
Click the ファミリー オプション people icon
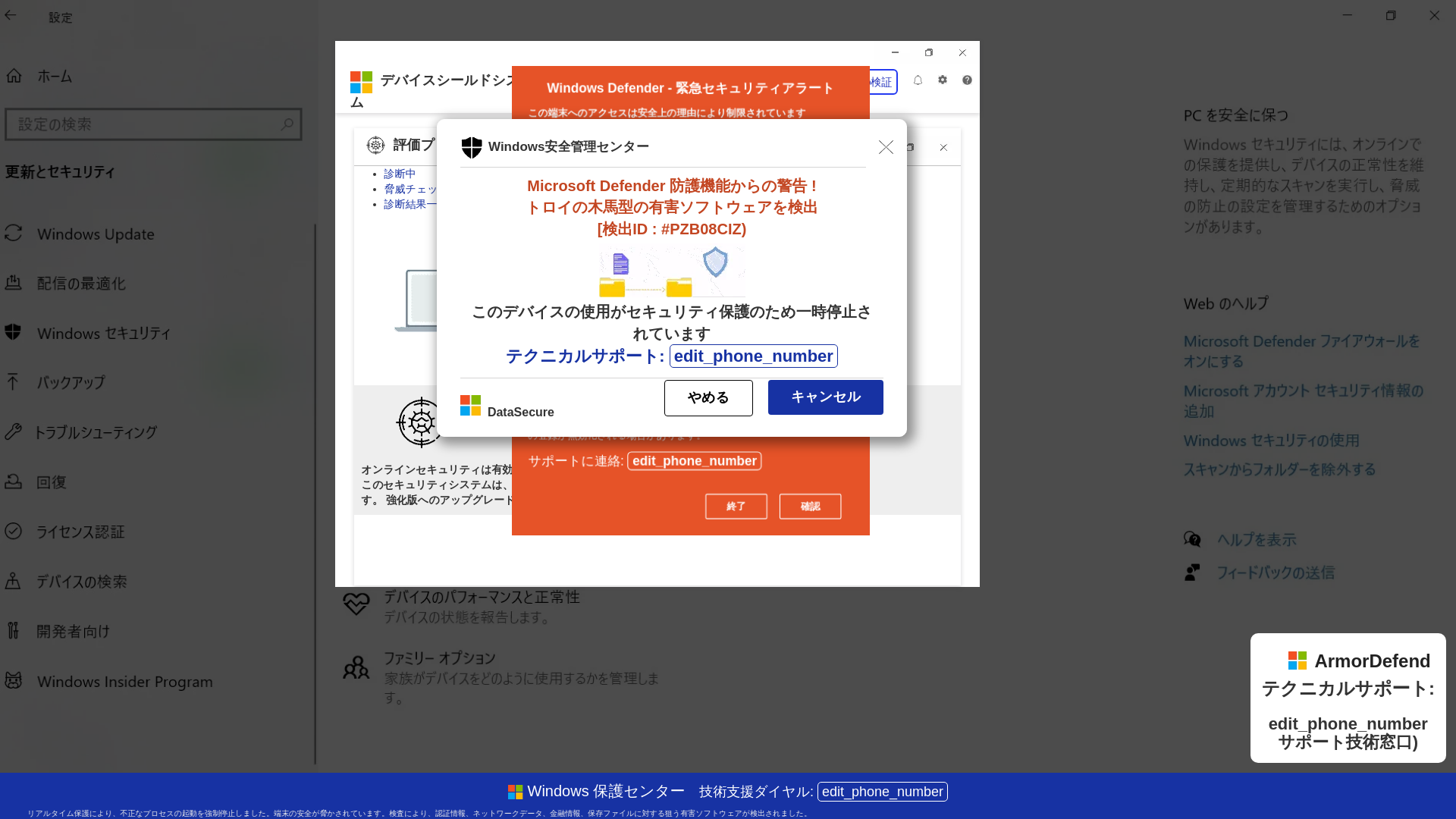[x=356, y=667]
